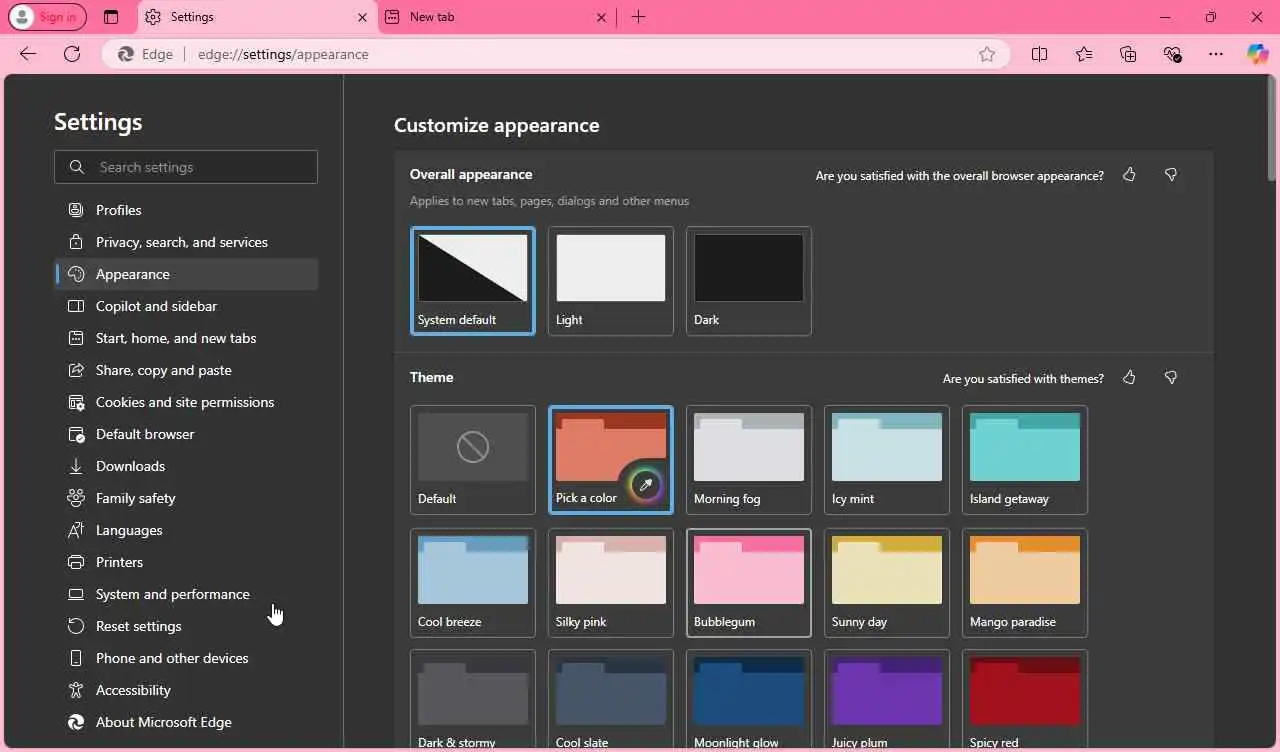Open Cookies and site permissions

187,402
